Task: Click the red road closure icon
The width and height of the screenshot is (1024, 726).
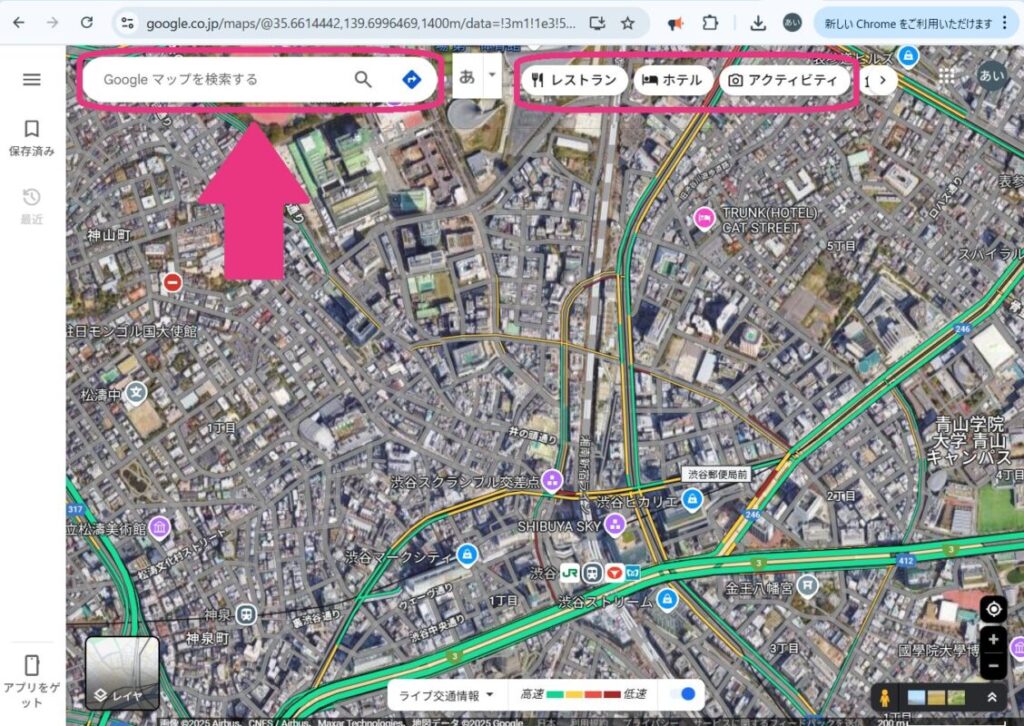Action: [172, 282]
